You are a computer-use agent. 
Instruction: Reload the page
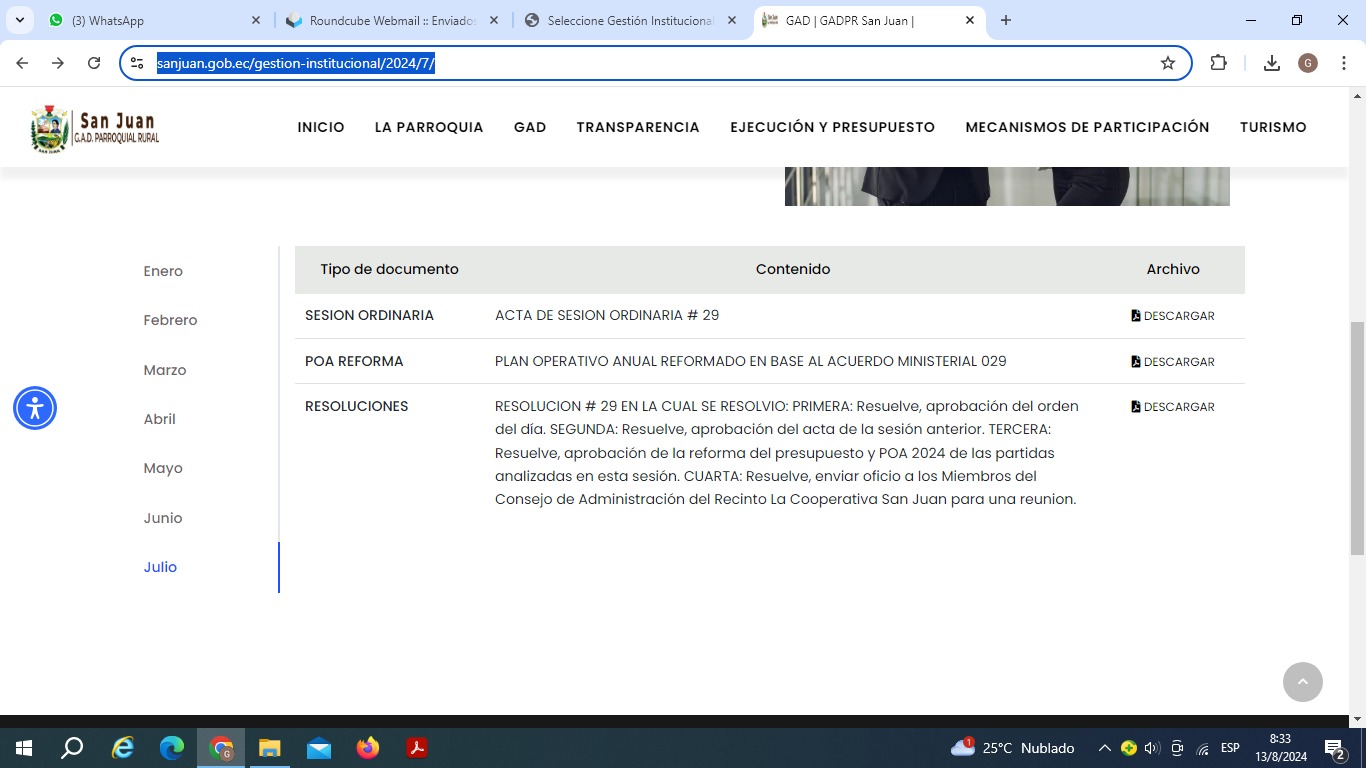tap(94, 63)
